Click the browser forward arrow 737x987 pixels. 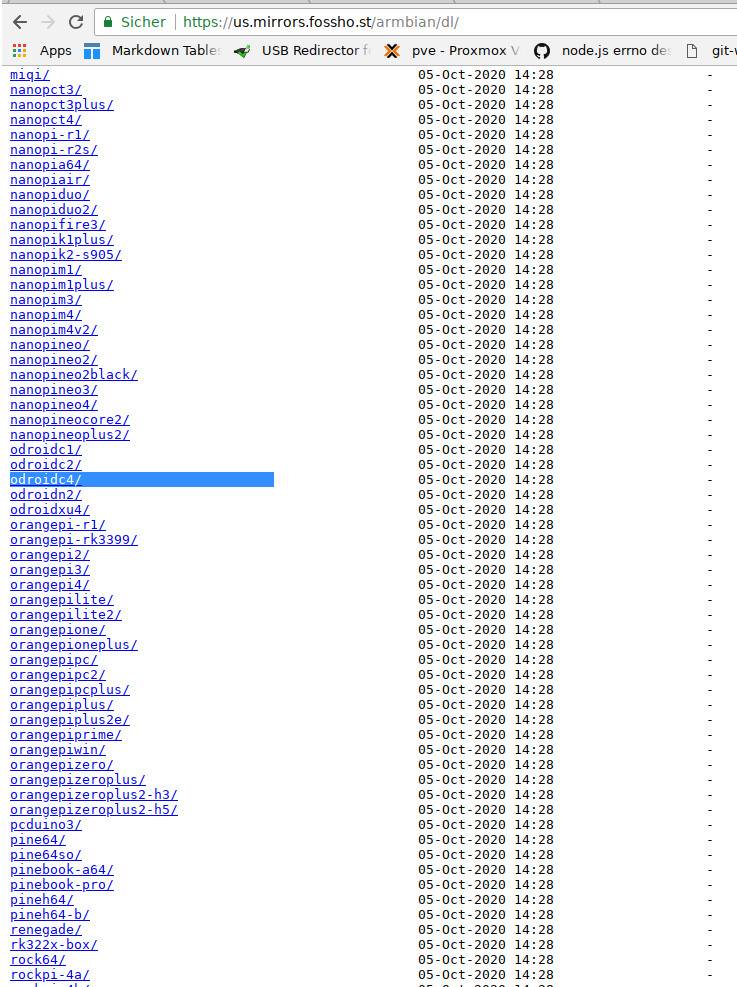[x=48, y=22]
